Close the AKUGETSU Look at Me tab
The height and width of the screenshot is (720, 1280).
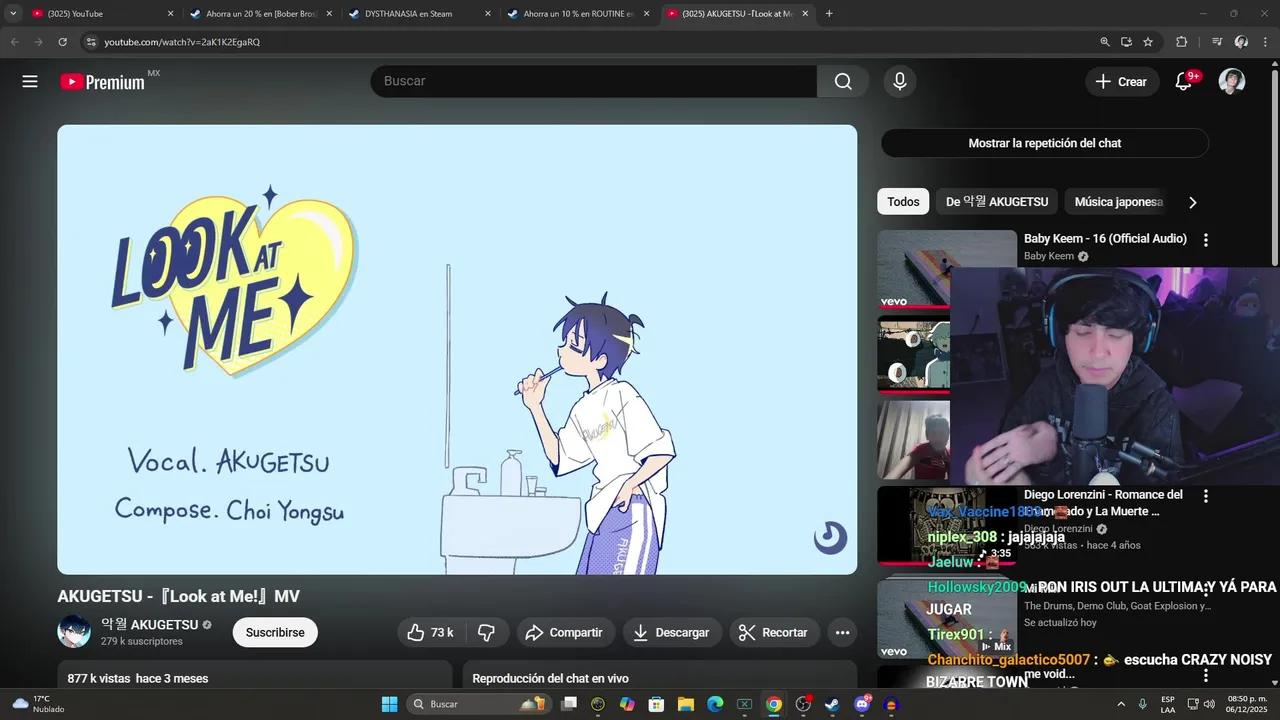point(805,14)
